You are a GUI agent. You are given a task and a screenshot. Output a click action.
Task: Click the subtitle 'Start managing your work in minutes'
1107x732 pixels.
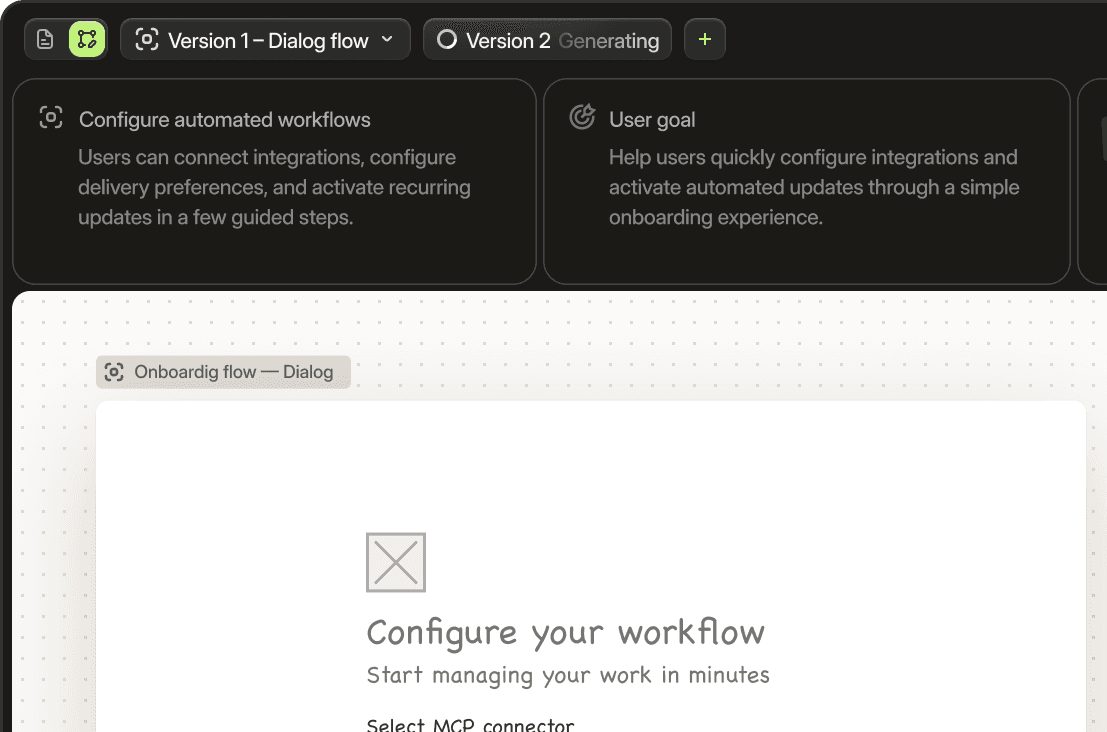(x=568, y=676)
